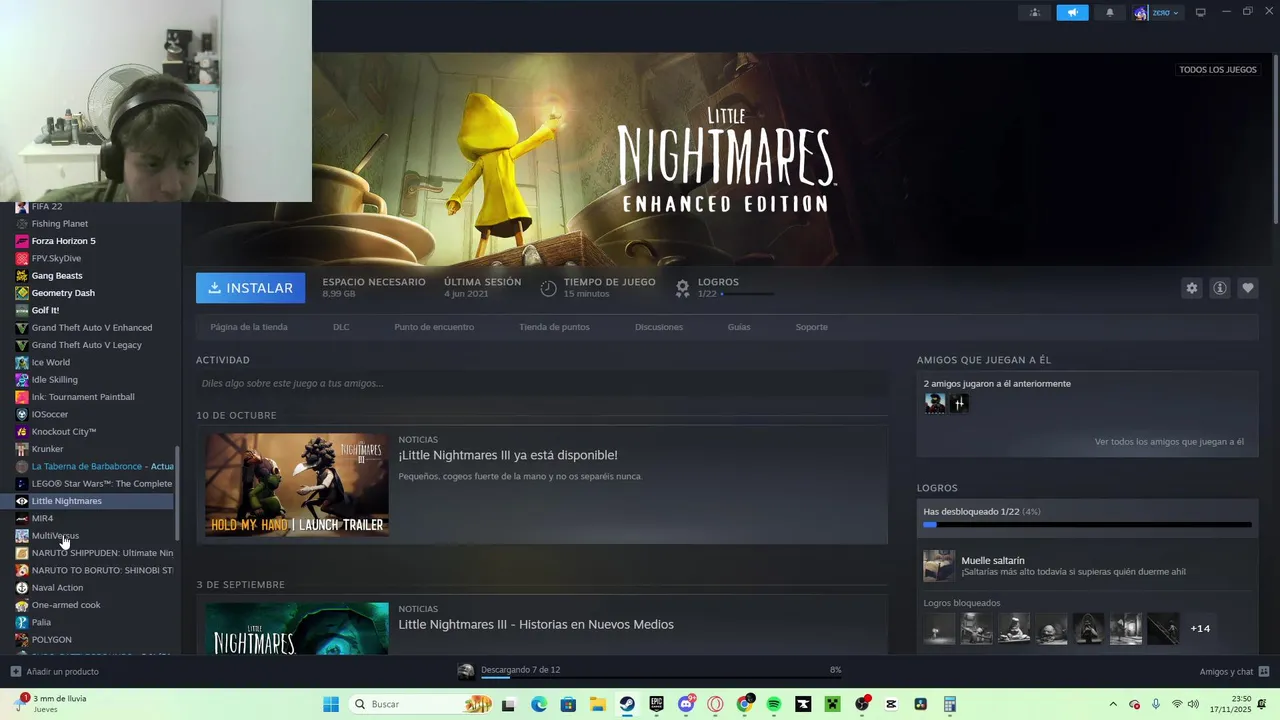1280x720 pixels.
Task: Click the blue INSTALAR button
Action: click(251, 288)
